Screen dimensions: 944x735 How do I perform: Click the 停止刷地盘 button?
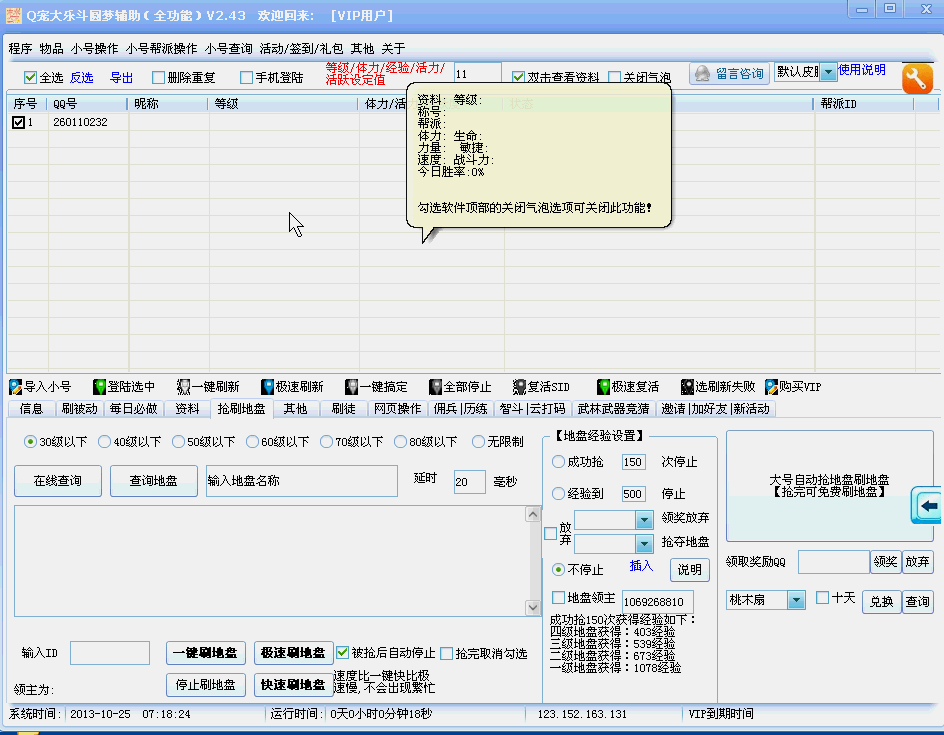tap(205, 684)
